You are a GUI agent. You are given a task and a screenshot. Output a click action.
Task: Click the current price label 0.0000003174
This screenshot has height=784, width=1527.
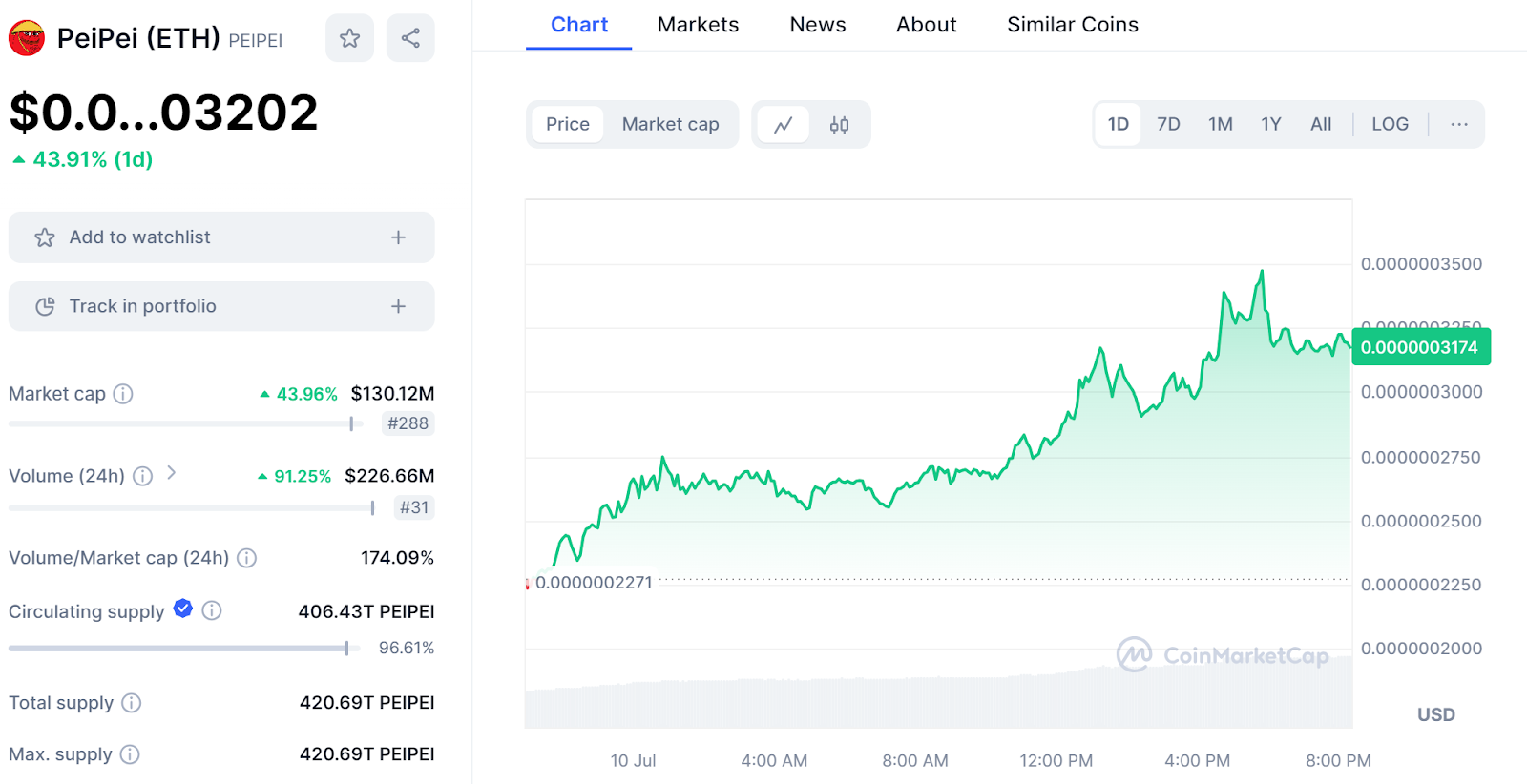coord(1419,347)
